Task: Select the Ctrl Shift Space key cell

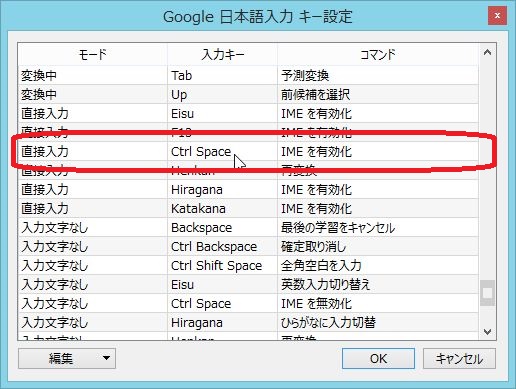Action: pos(222,266)
